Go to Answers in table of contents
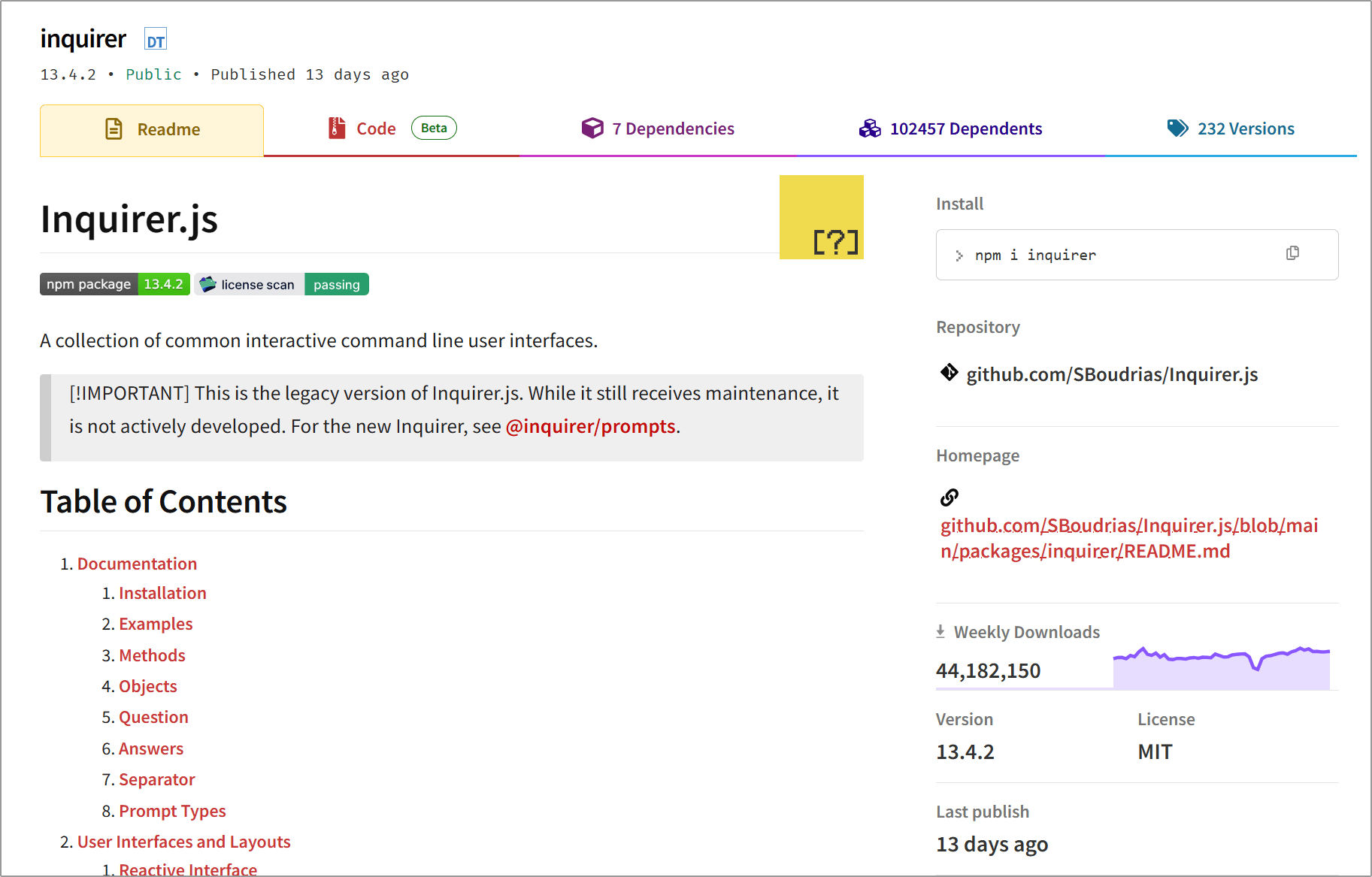Screen dimensions: 1372x877 (x=151, y=748)
